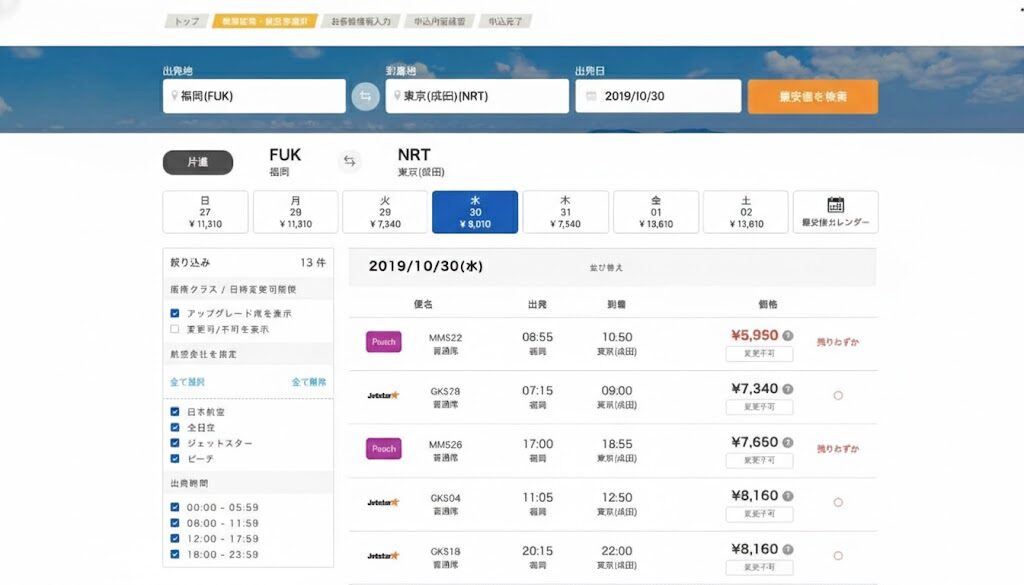The height and width of the screenshot is (585, 1024).
Task: Open the arrival airport 東京(成田)(NRT) selector
Action: pos(477,96)
